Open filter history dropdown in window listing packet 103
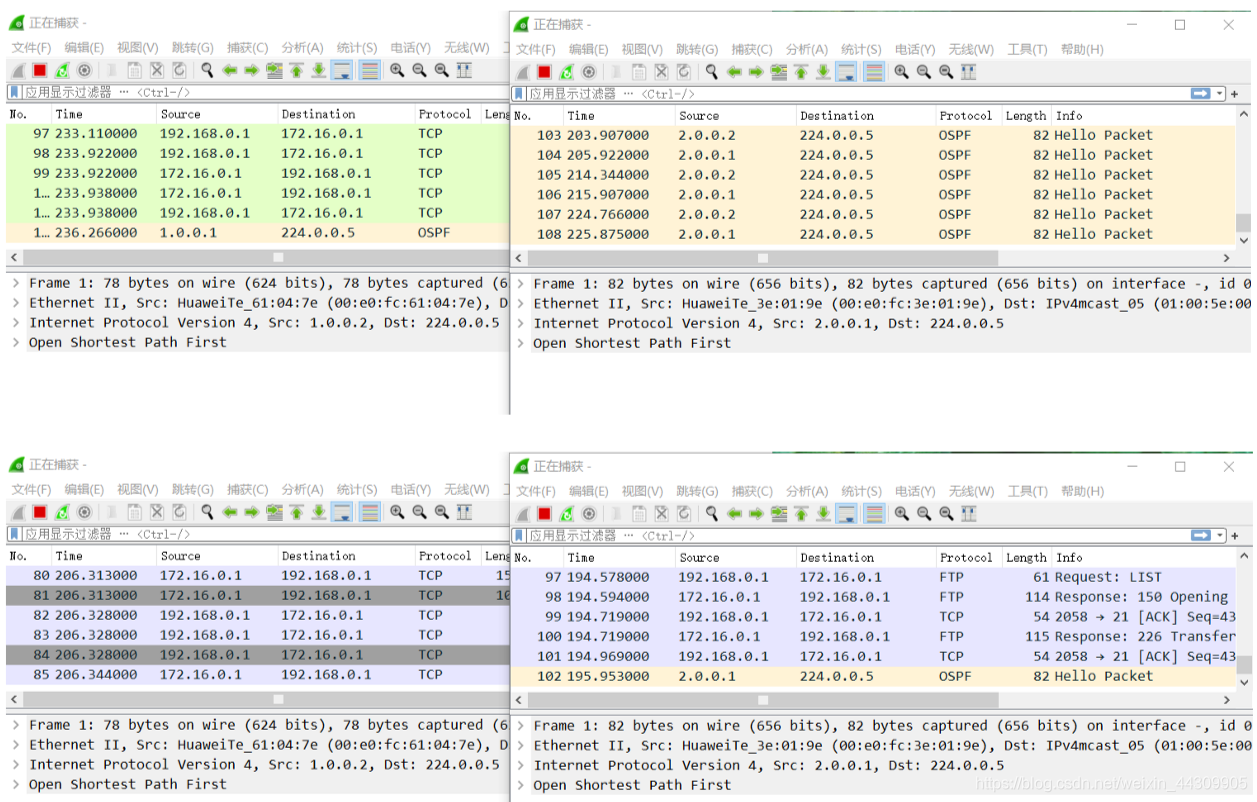Screen dimensions: 1257x802 [x=1220, y=93]
